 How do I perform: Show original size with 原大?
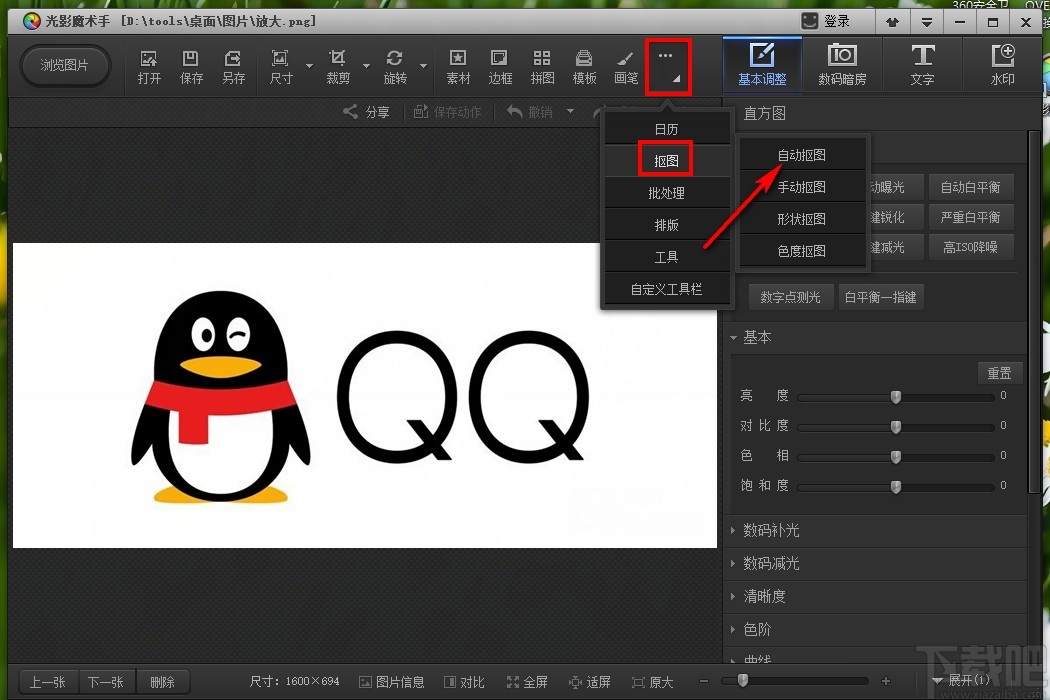[x=652, y=682]
